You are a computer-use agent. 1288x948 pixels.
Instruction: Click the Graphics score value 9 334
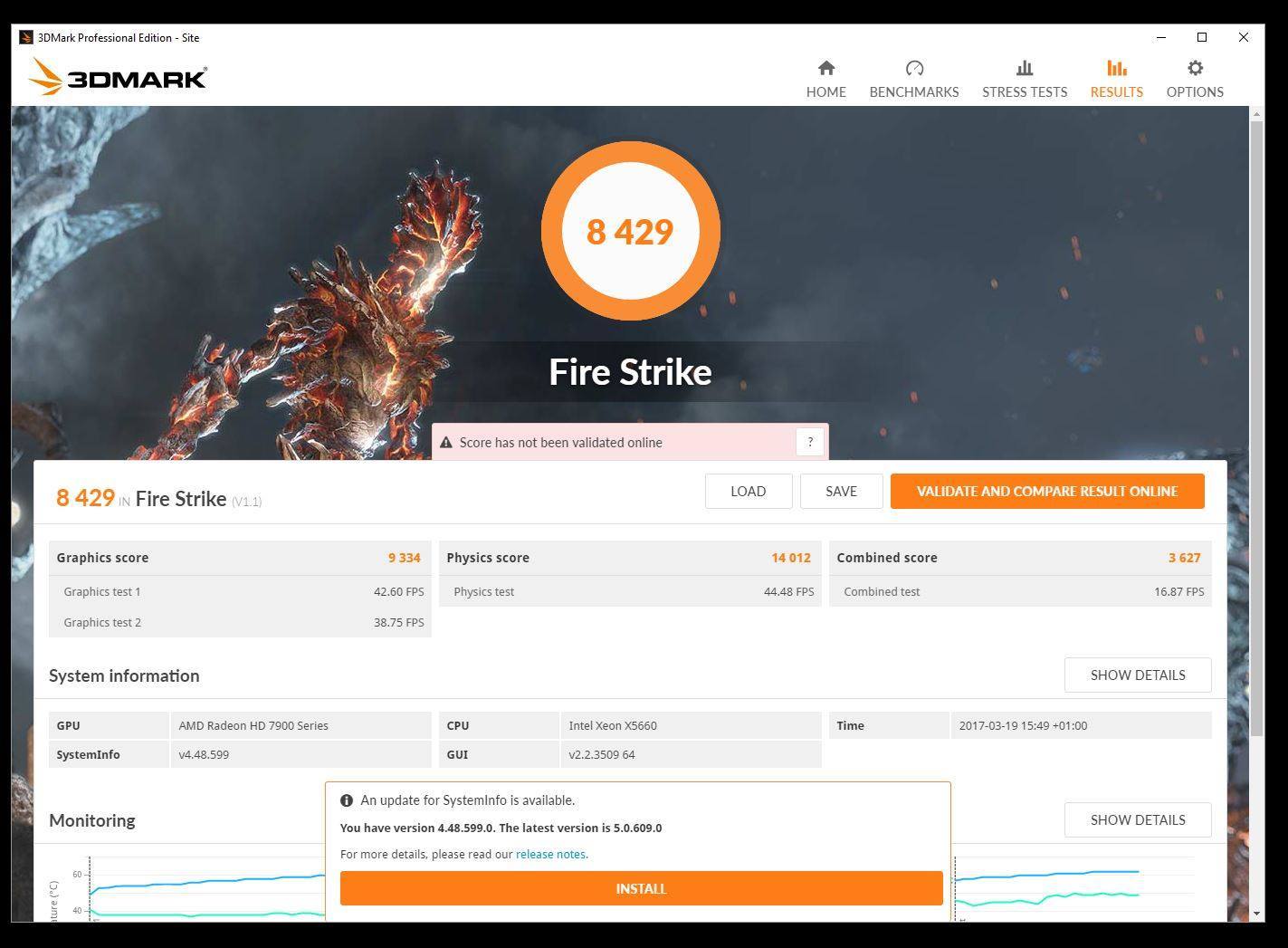[405, 558]
